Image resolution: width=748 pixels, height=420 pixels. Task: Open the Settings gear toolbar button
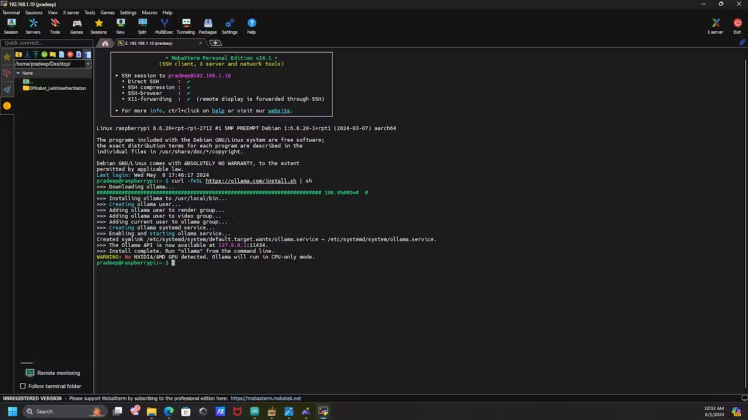229,26
